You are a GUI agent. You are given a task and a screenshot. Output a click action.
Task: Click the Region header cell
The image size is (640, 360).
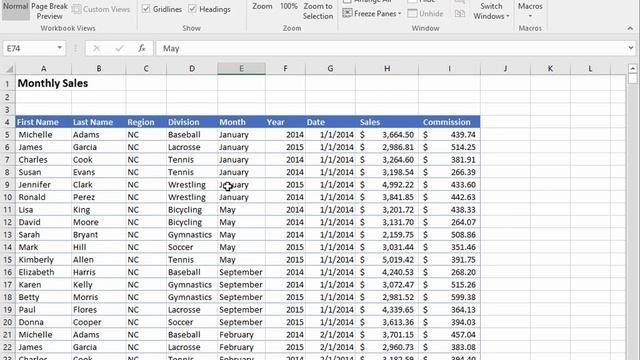click(x=146, y=122)
